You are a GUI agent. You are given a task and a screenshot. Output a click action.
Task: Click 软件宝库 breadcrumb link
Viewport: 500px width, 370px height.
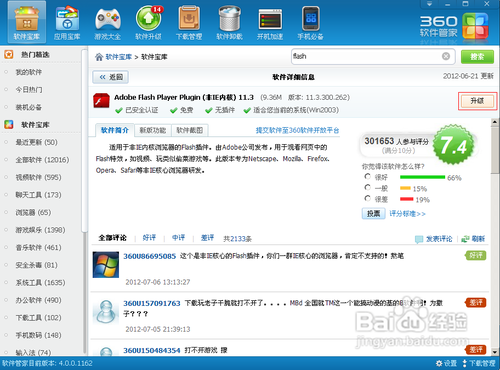coord(119,57)
